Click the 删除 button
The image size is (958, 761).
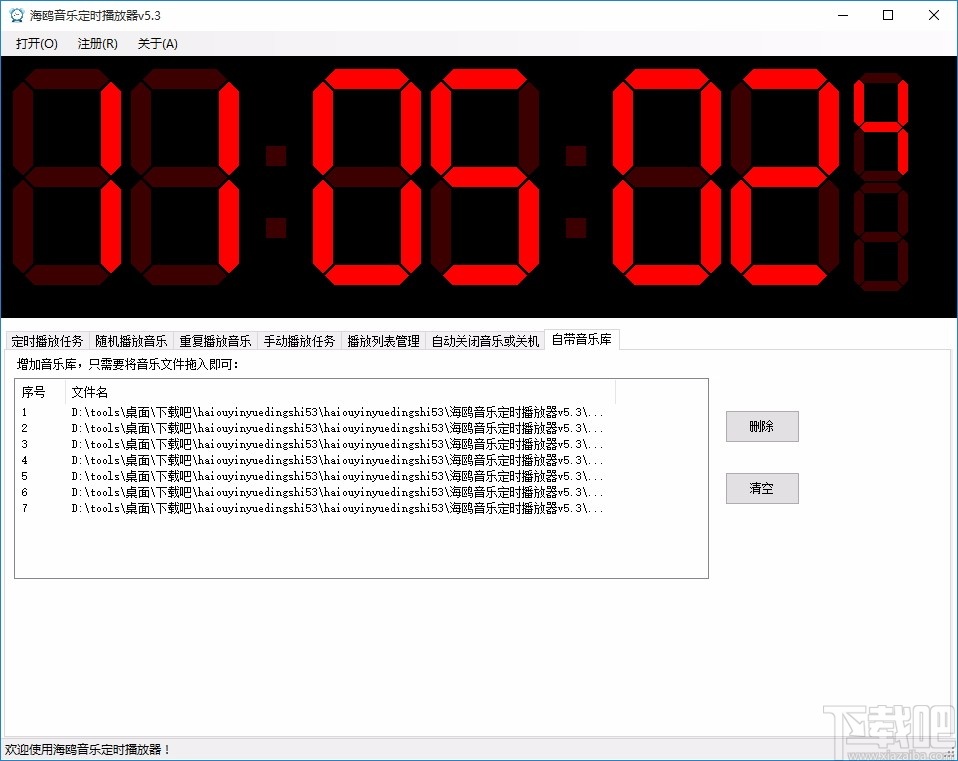[x=762, y=426]
